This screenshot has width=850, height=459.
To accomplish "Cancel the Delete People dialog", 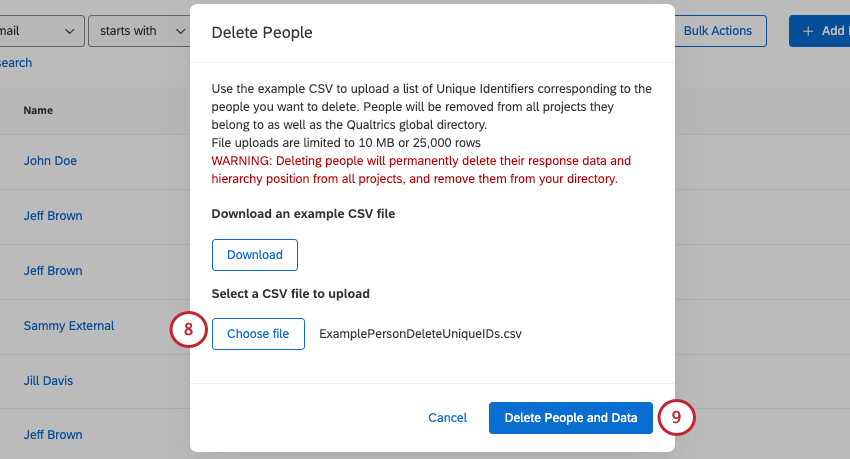I will coord(447,418).
